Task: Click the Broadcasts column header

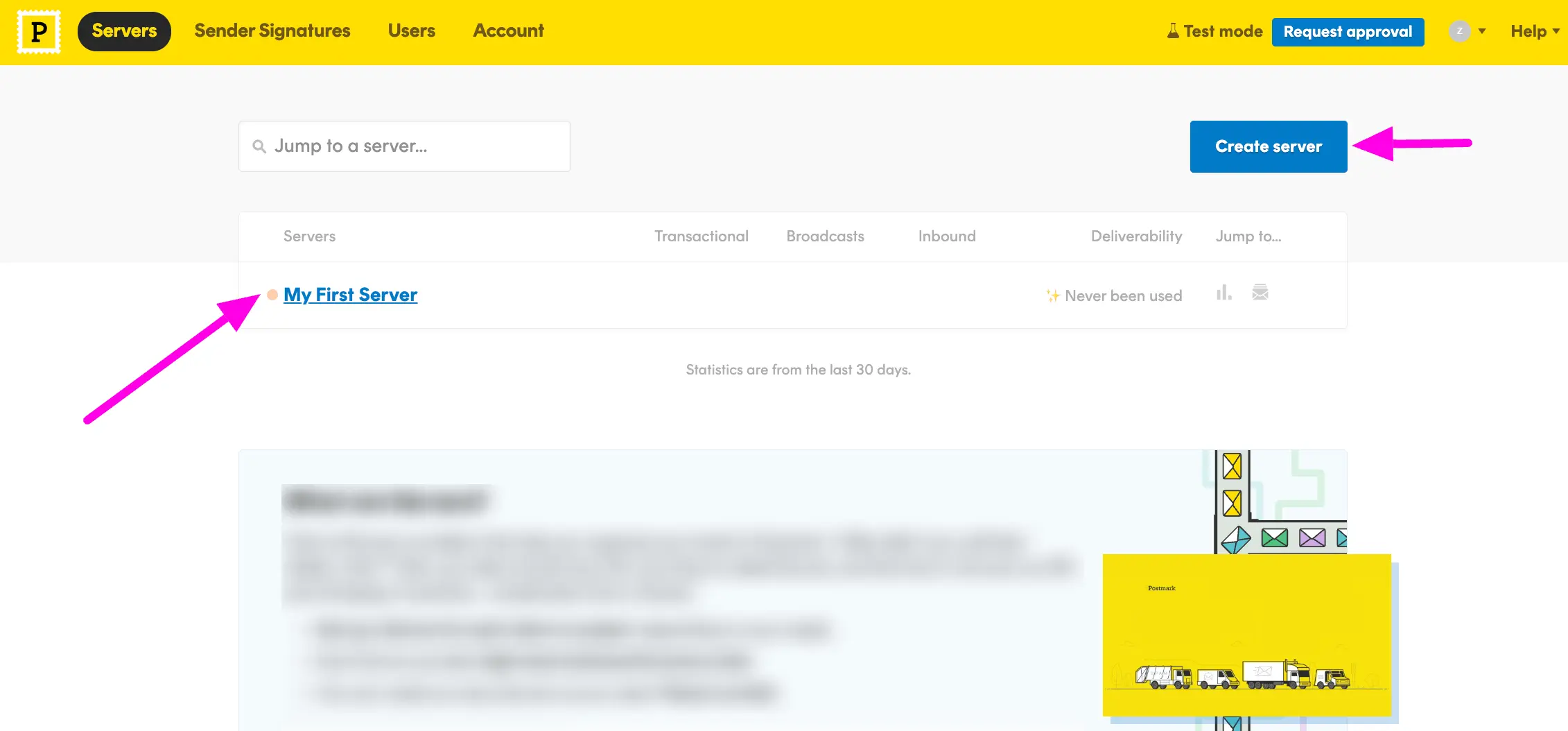Action: tap(825, 237)
